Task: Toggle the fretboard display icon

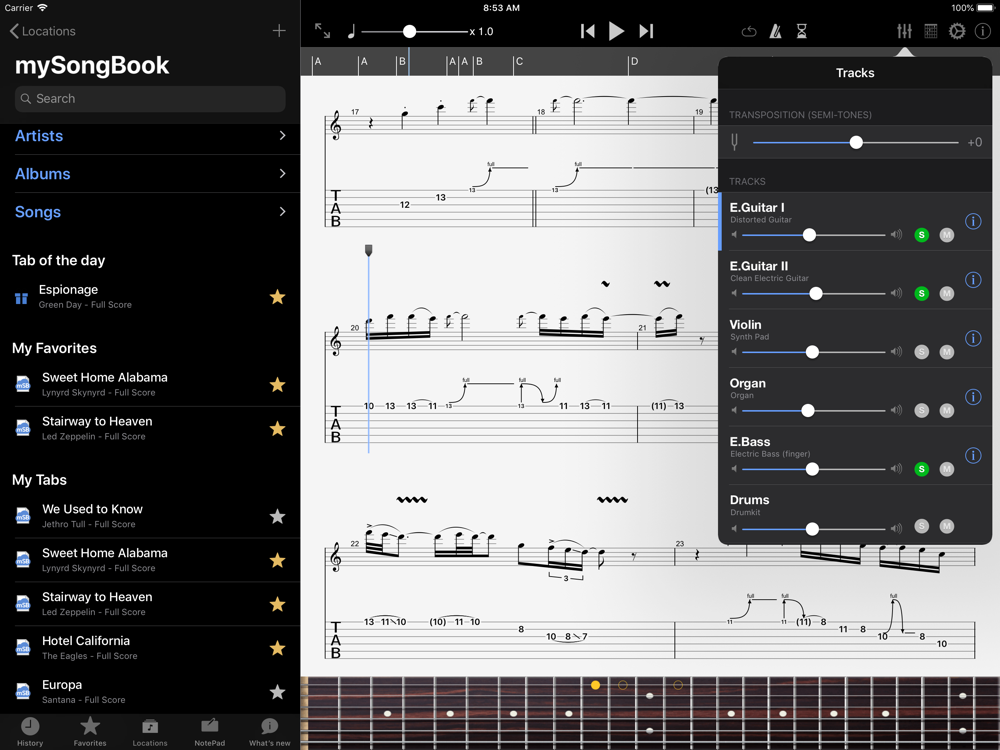Action: (x=931, y=31)
